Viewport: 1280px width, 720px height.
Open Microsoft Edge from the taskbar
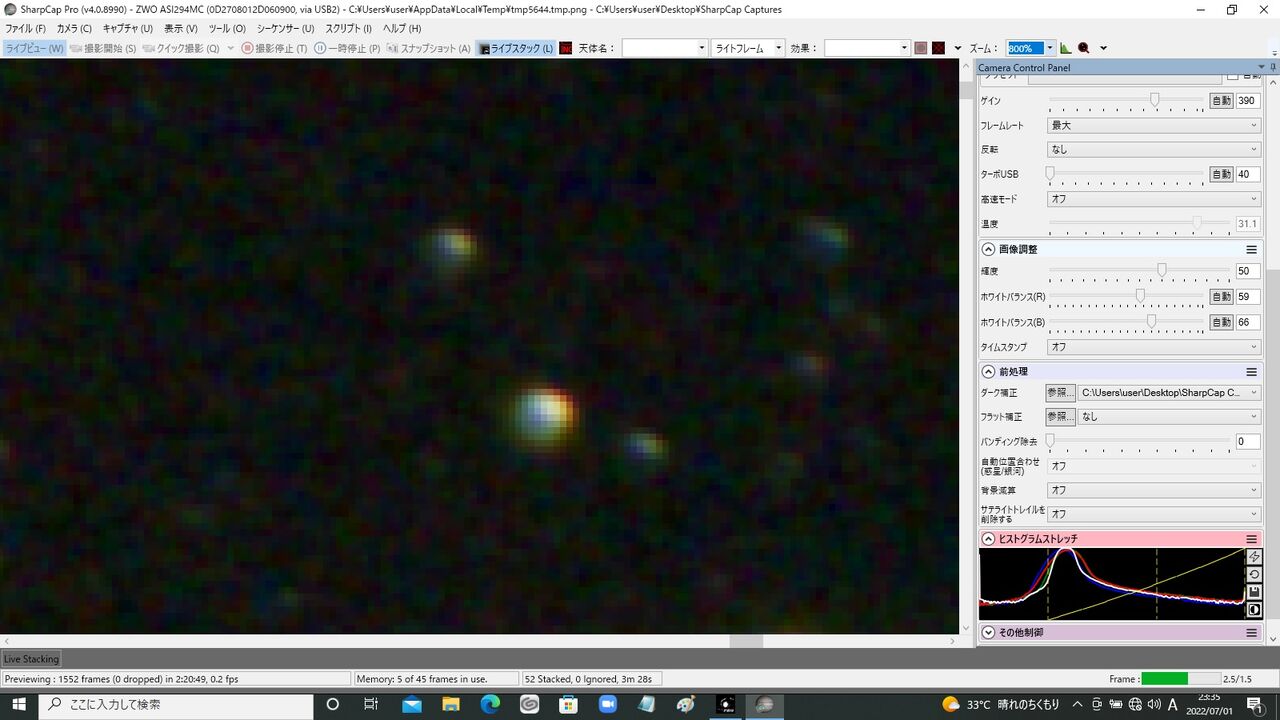[490, 705]
